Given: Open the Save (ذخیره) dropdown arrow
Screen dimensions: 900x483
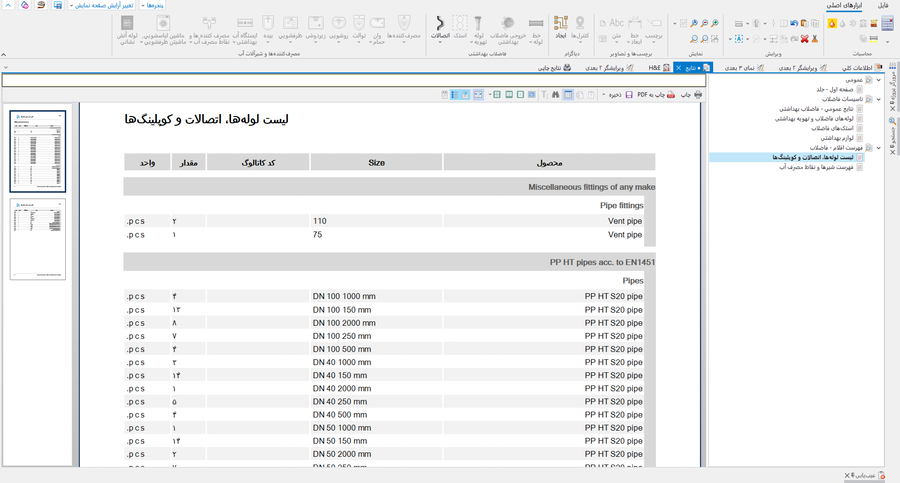Looking at the screenshot, I should [602, 94].
